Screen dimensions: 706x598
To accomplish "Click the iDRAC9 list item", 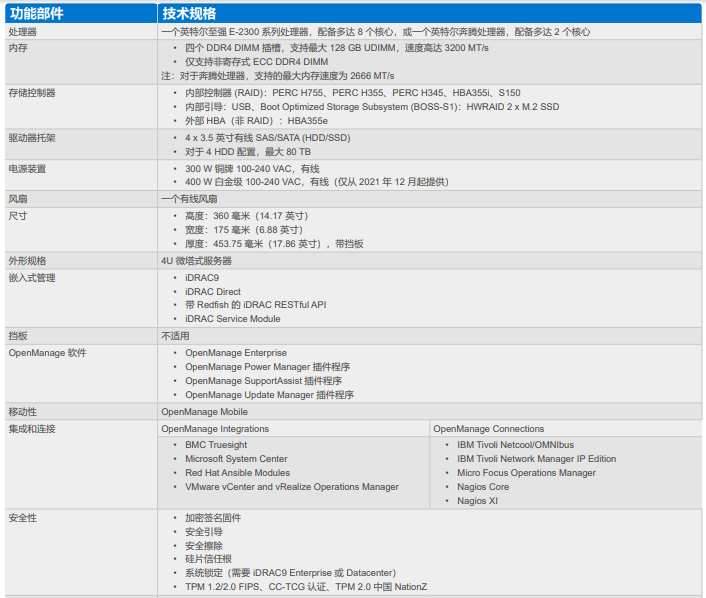I will [x=202, y=277].
